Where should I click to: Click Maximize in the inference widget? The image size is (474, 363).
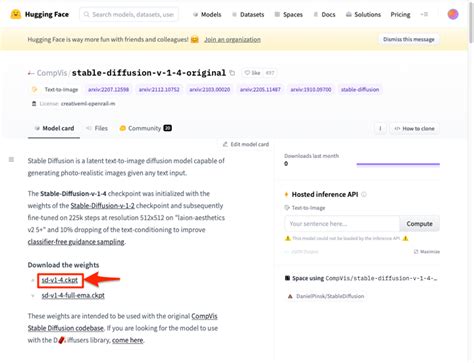[427, 251]
